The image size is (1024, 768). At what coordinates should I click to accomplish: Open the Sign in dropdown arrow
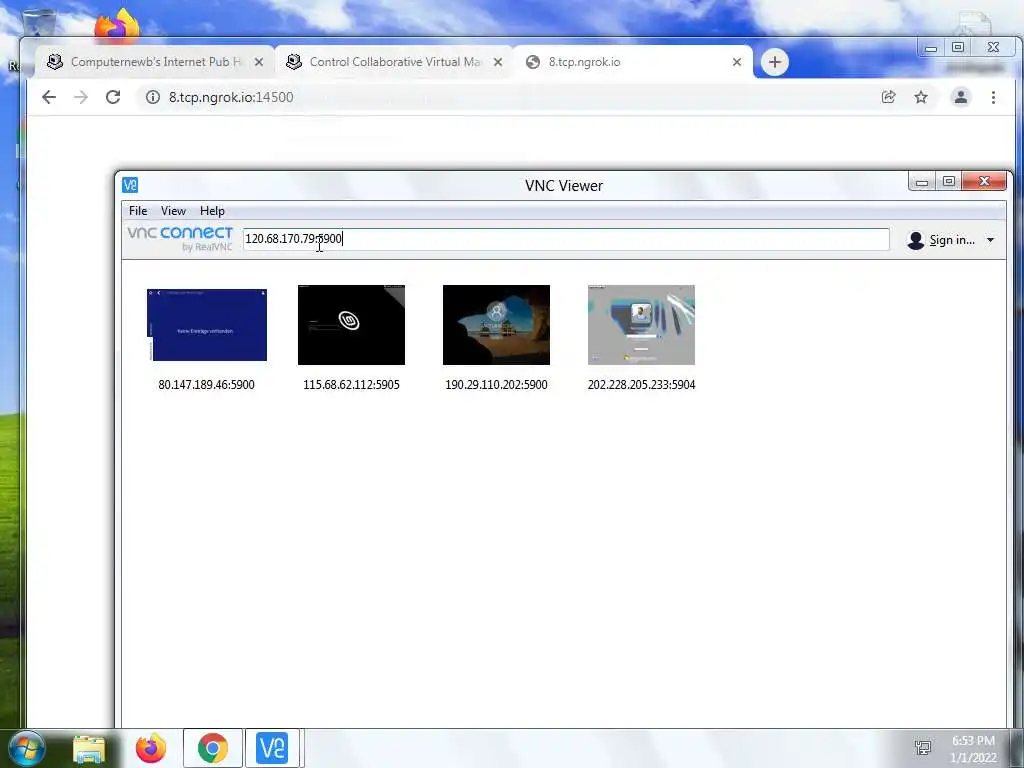click(x=990, y=240)
